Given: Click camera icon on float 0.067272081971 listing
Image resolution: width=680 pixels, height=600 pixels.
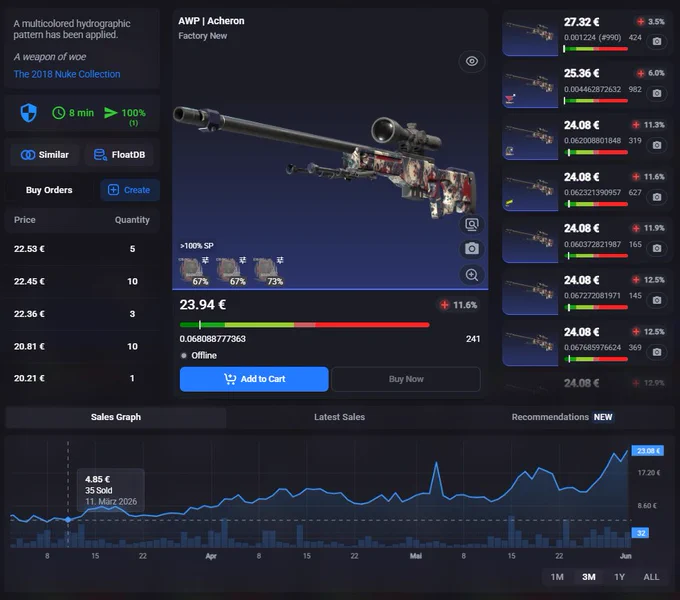Looking at the screenshot, I should click(657, 300).
